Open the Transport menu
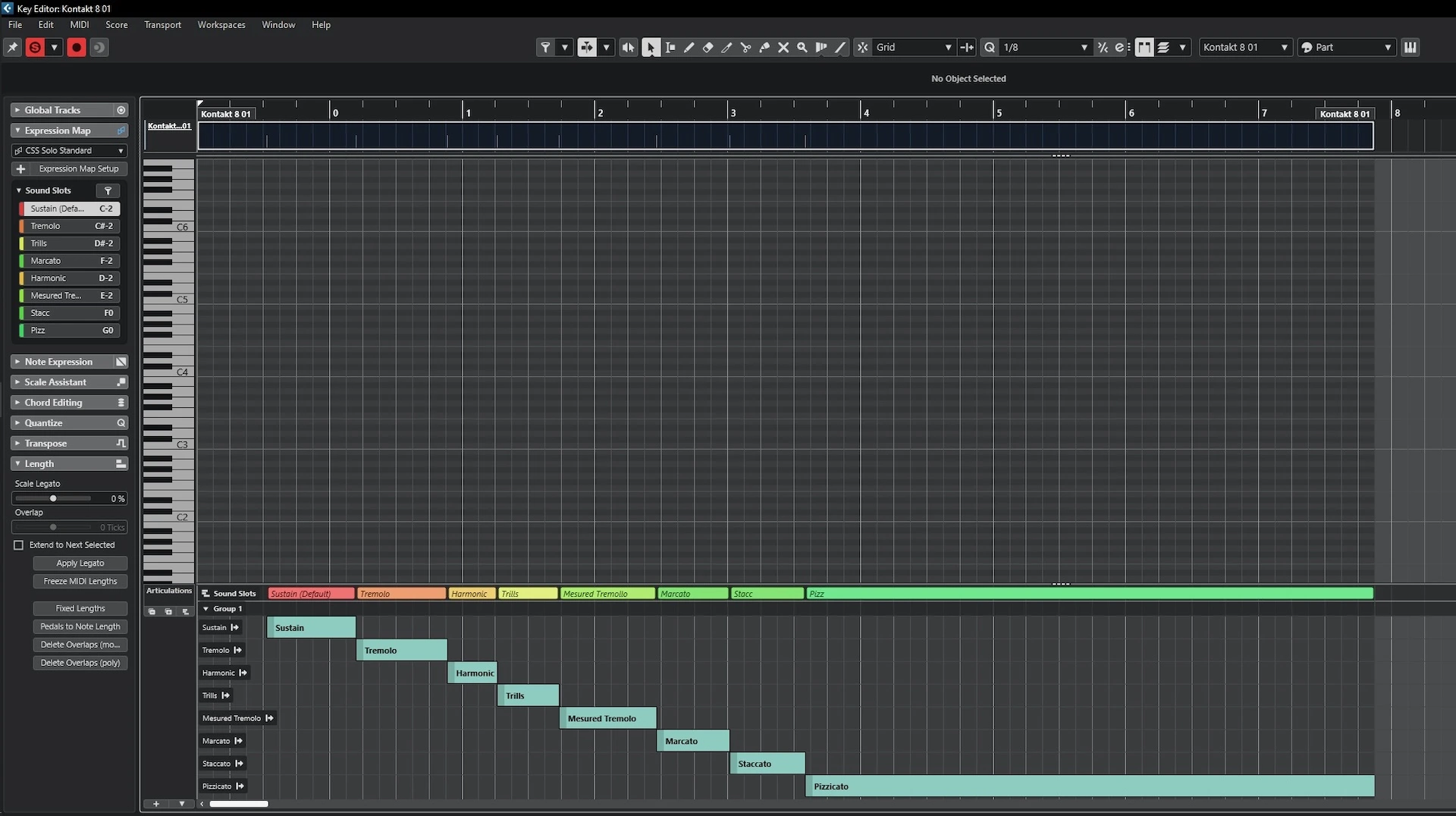This screenshot has width=1456, height=816. pos(162,24)
